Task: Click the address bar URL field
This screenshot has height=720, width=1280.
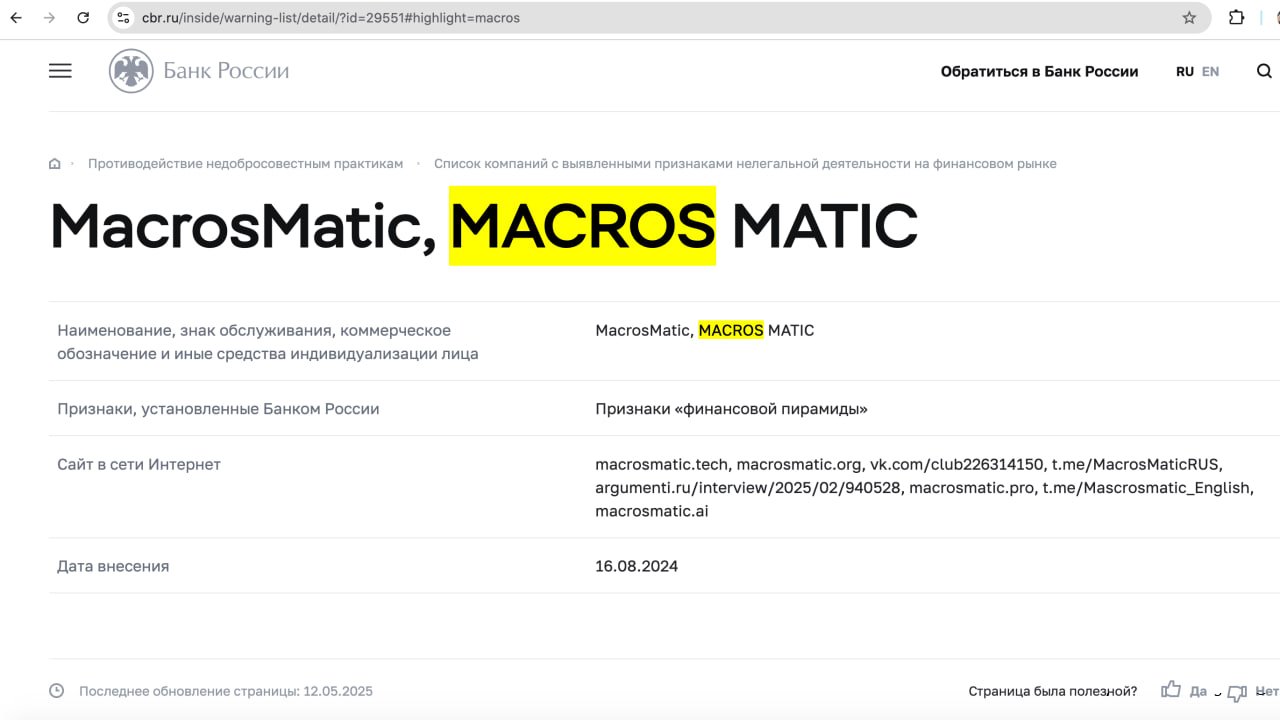Action: (660, 18)
